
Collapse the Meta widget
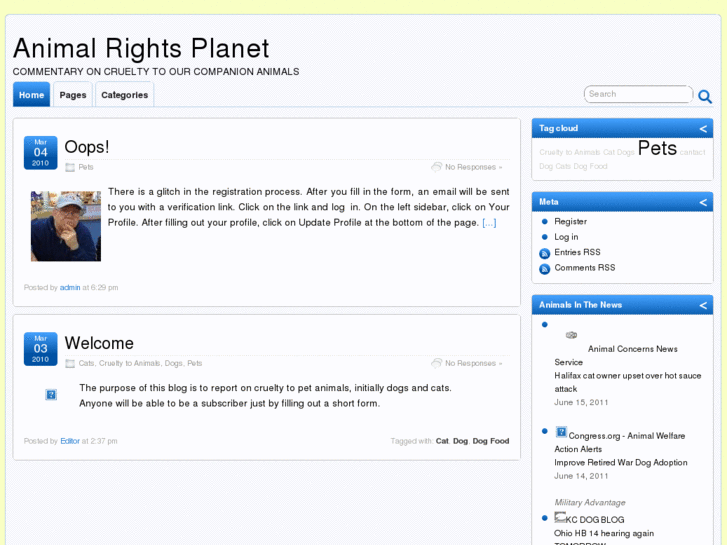pos(703,202)
